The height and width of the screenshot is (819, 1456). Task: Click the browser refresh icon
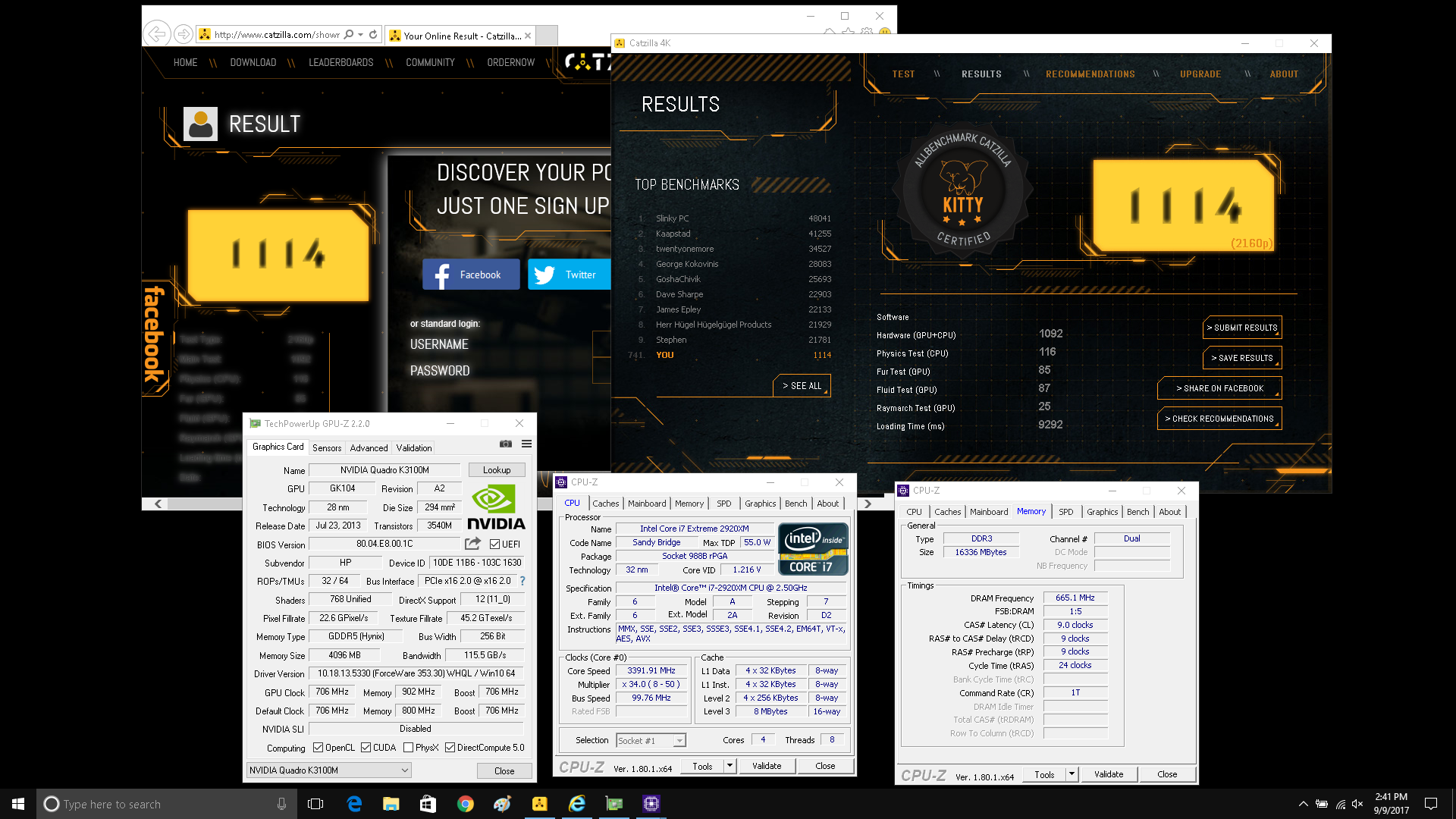pyautogui.click(x=373, y=34)
